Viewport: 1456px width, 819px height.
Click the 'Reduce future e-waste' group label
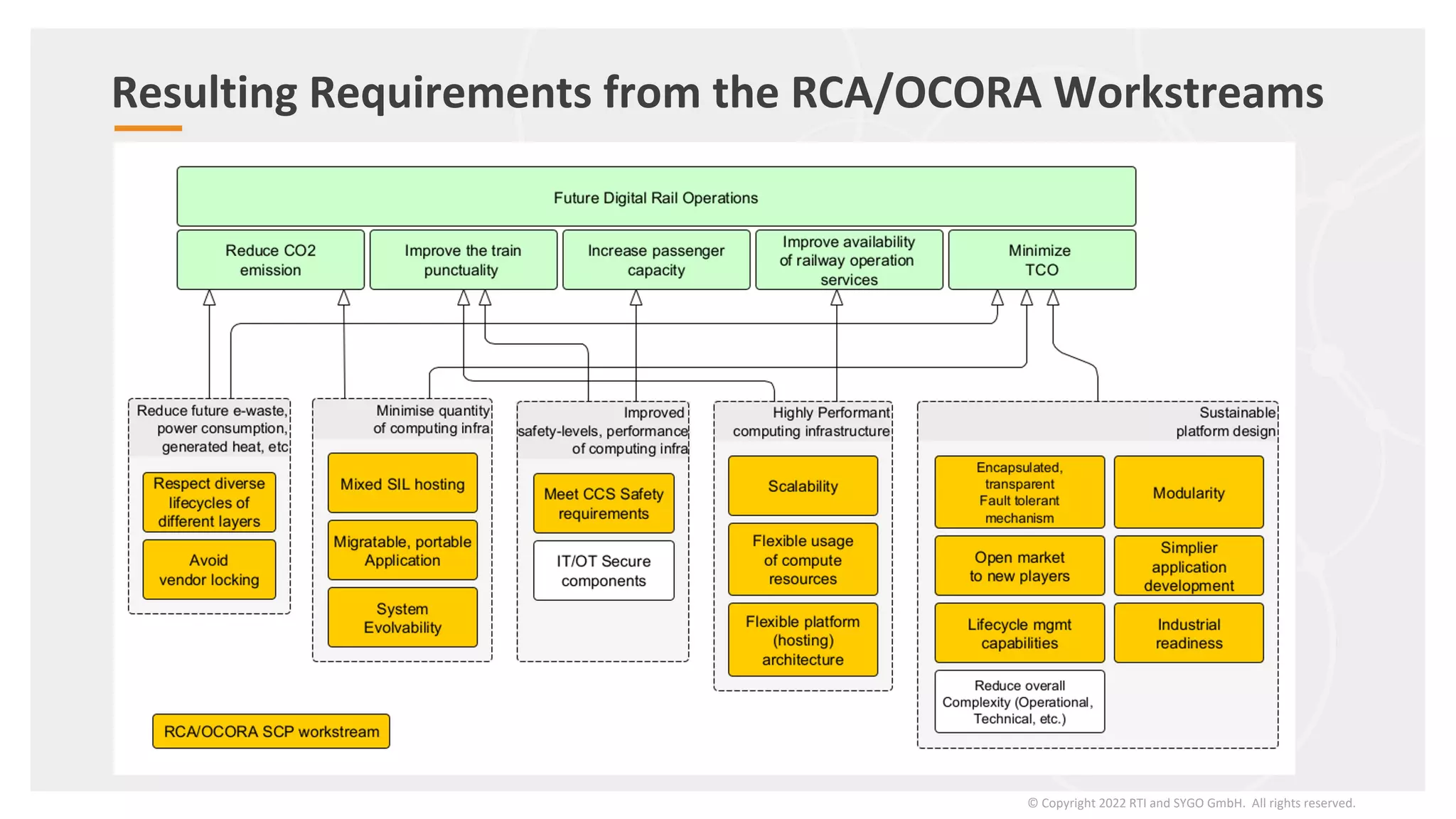(212, 428)
